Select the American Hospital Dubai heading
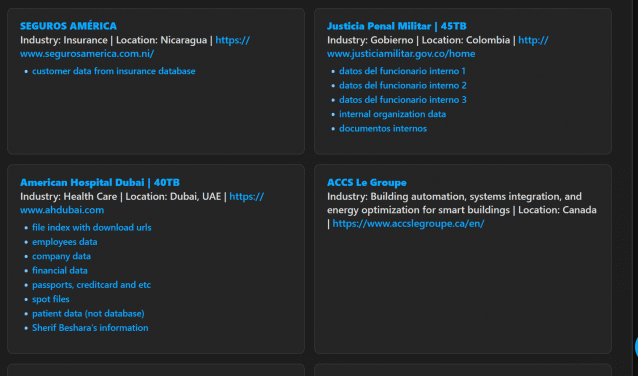Screen dimensions: 638x376 (100, 182)
